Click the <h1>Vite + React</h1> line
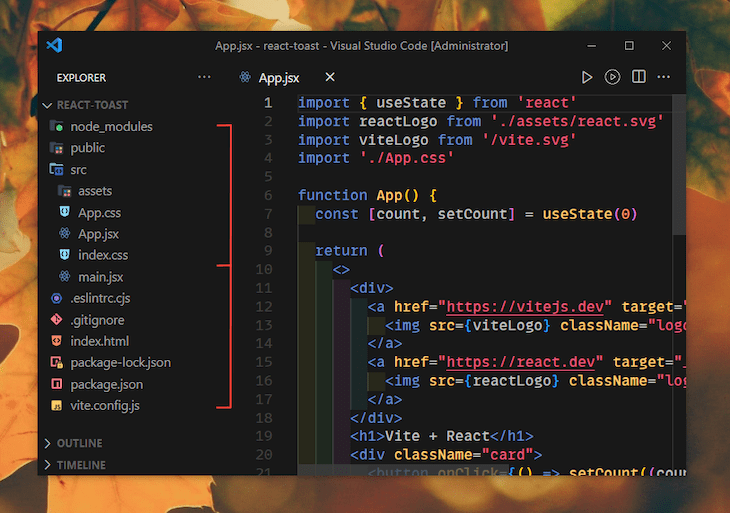 pos(442,436)
